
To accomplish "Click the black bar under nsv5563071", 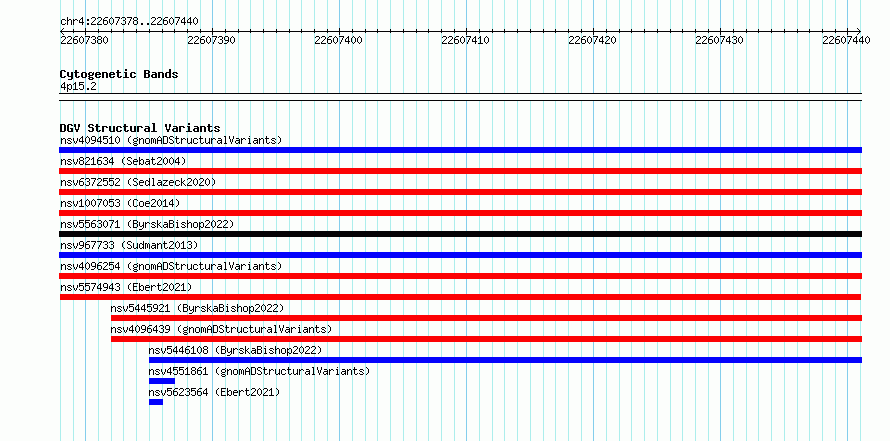I will click(x=460, y=234).
